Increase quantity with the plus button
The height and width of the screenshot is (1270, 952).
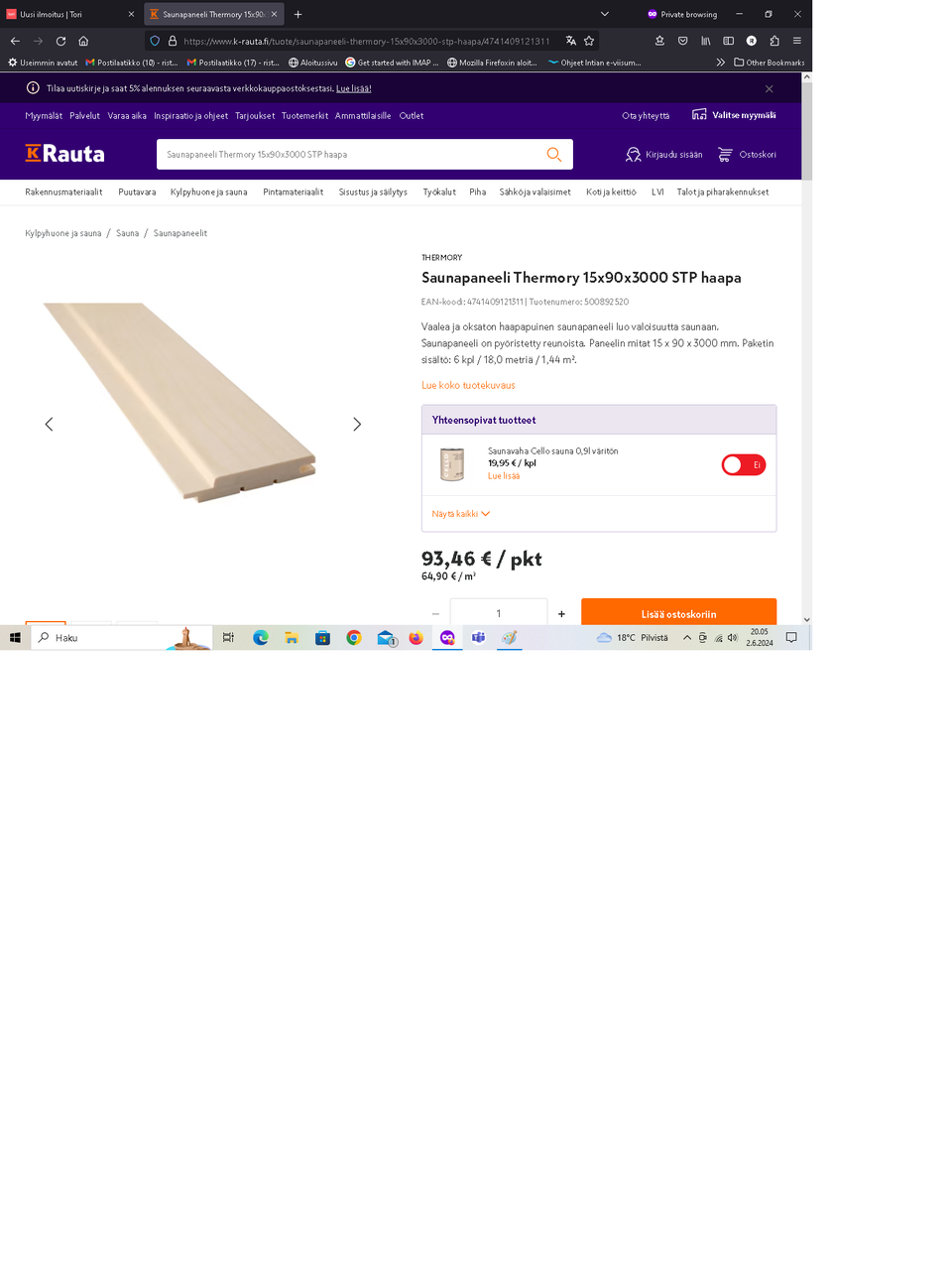[561, 614]
